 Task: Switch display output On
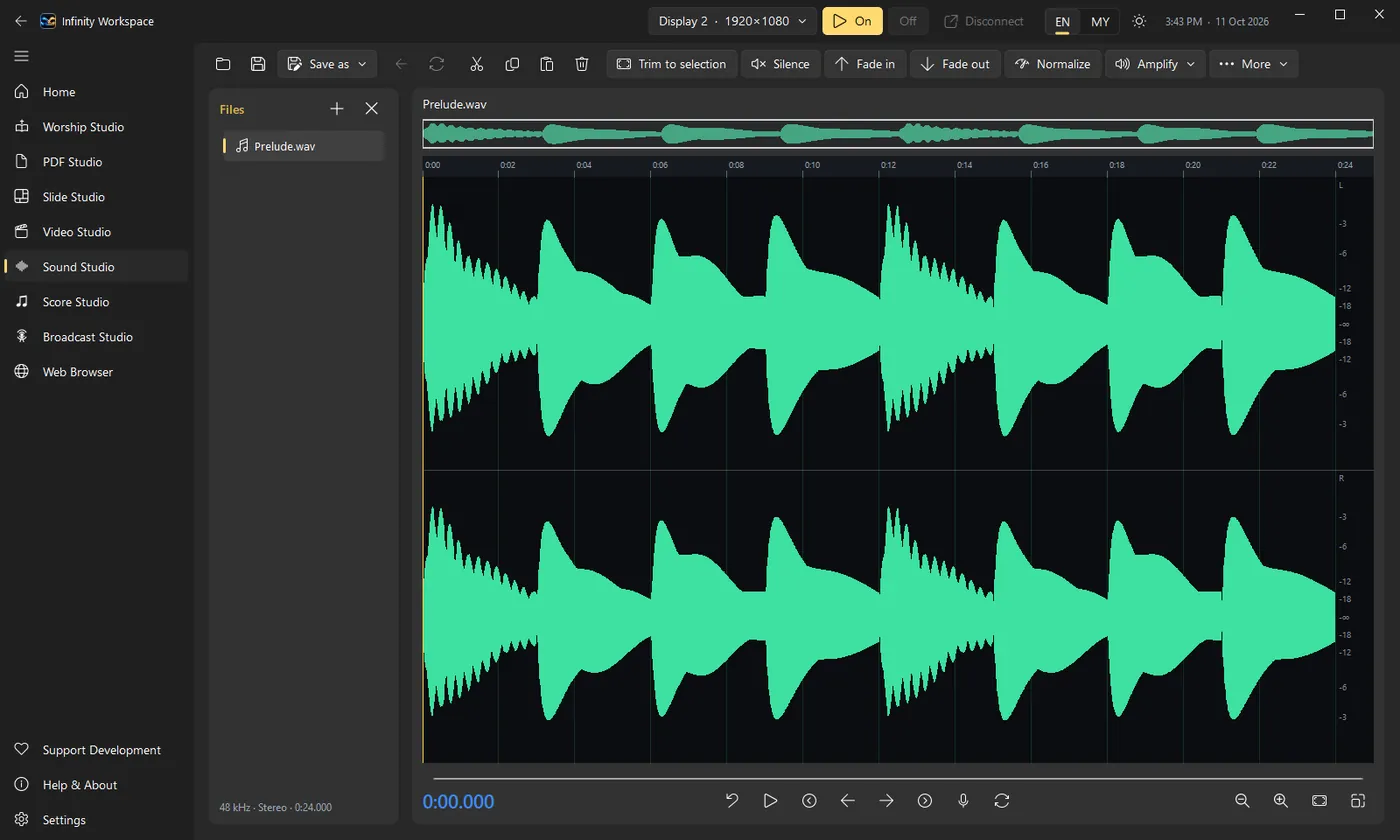point(852,21)
